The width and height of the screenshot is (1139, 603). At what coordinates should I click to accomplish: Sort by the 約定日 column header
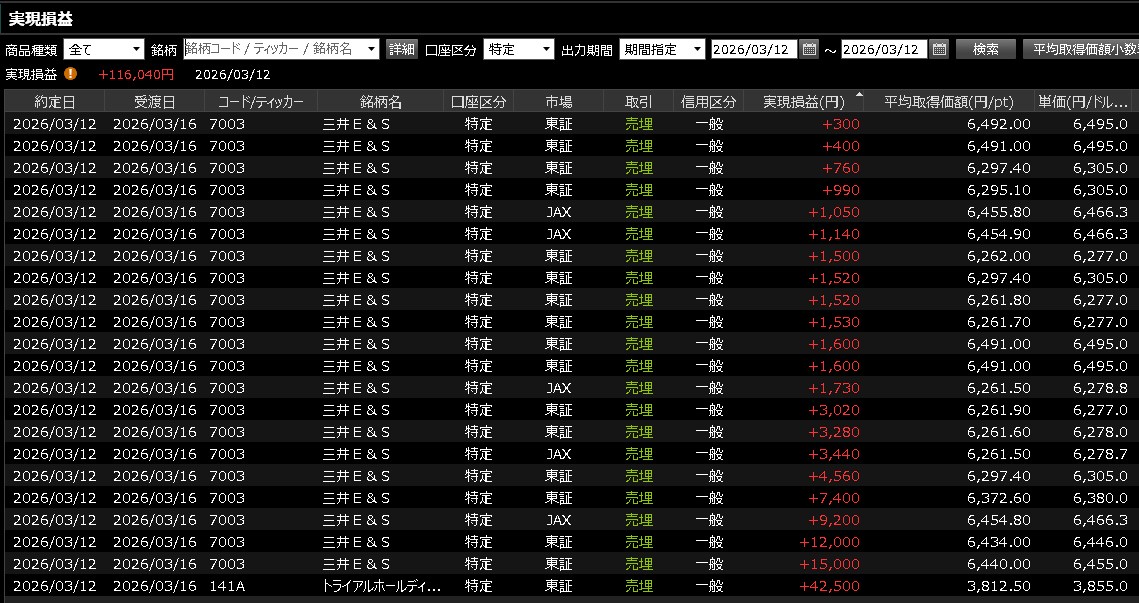tap(54, 102)
